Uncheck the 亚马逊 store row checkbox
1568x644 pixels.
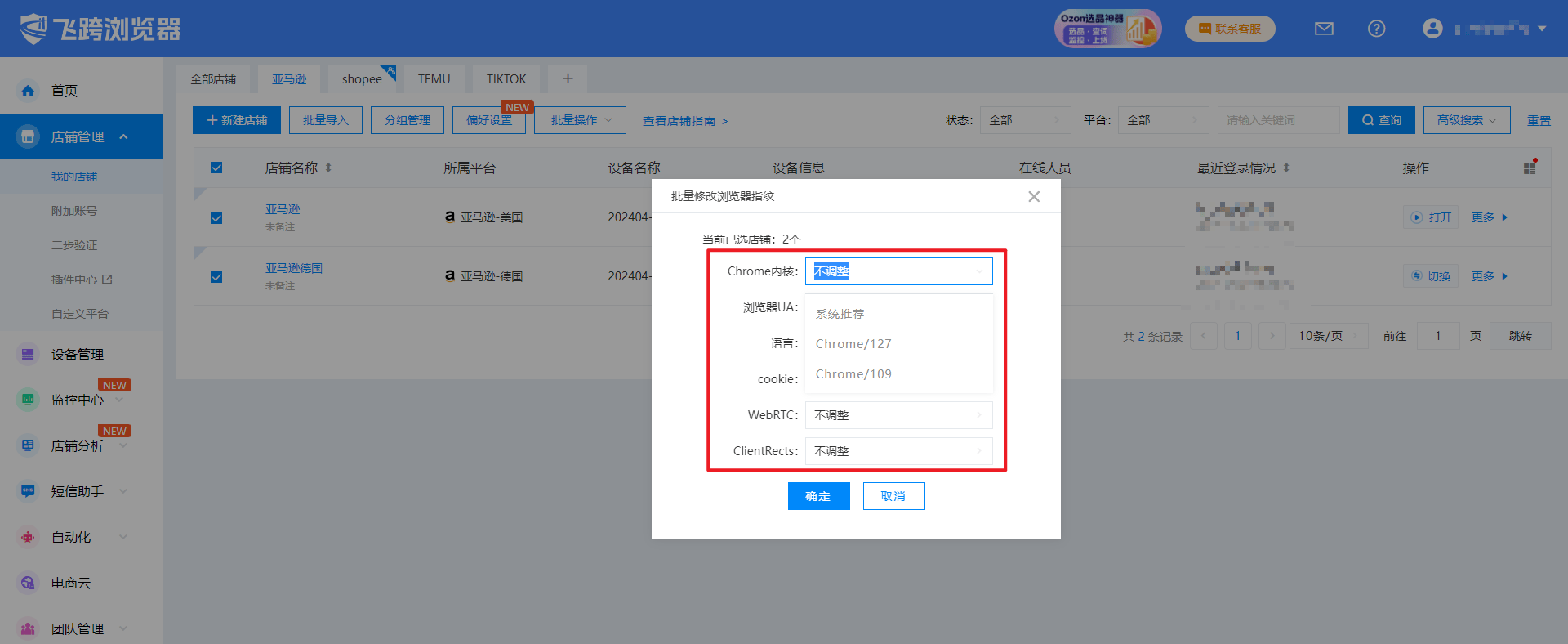(x=216, y=218)
